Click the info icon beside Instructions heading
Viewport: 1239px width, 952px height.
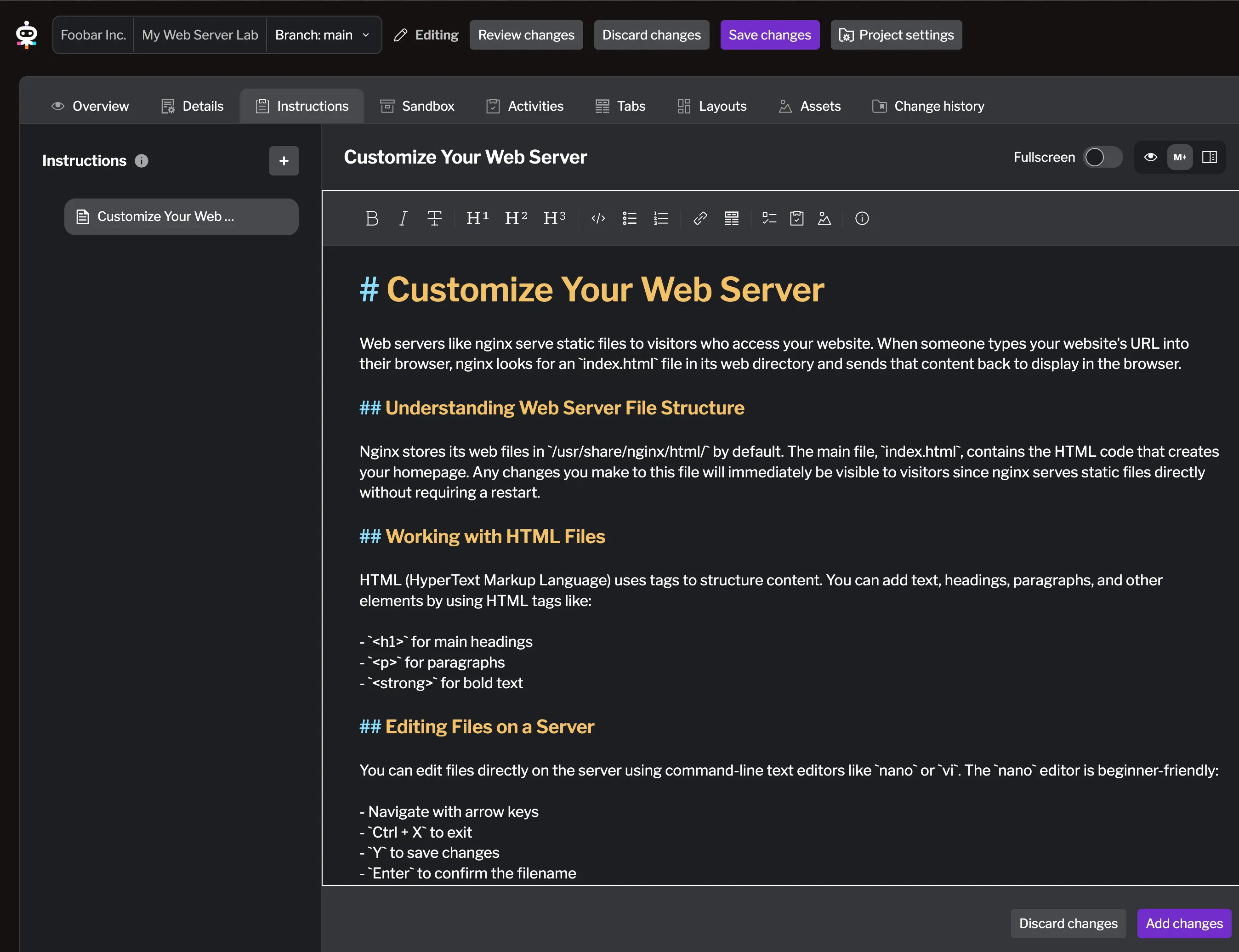(142, 161)
